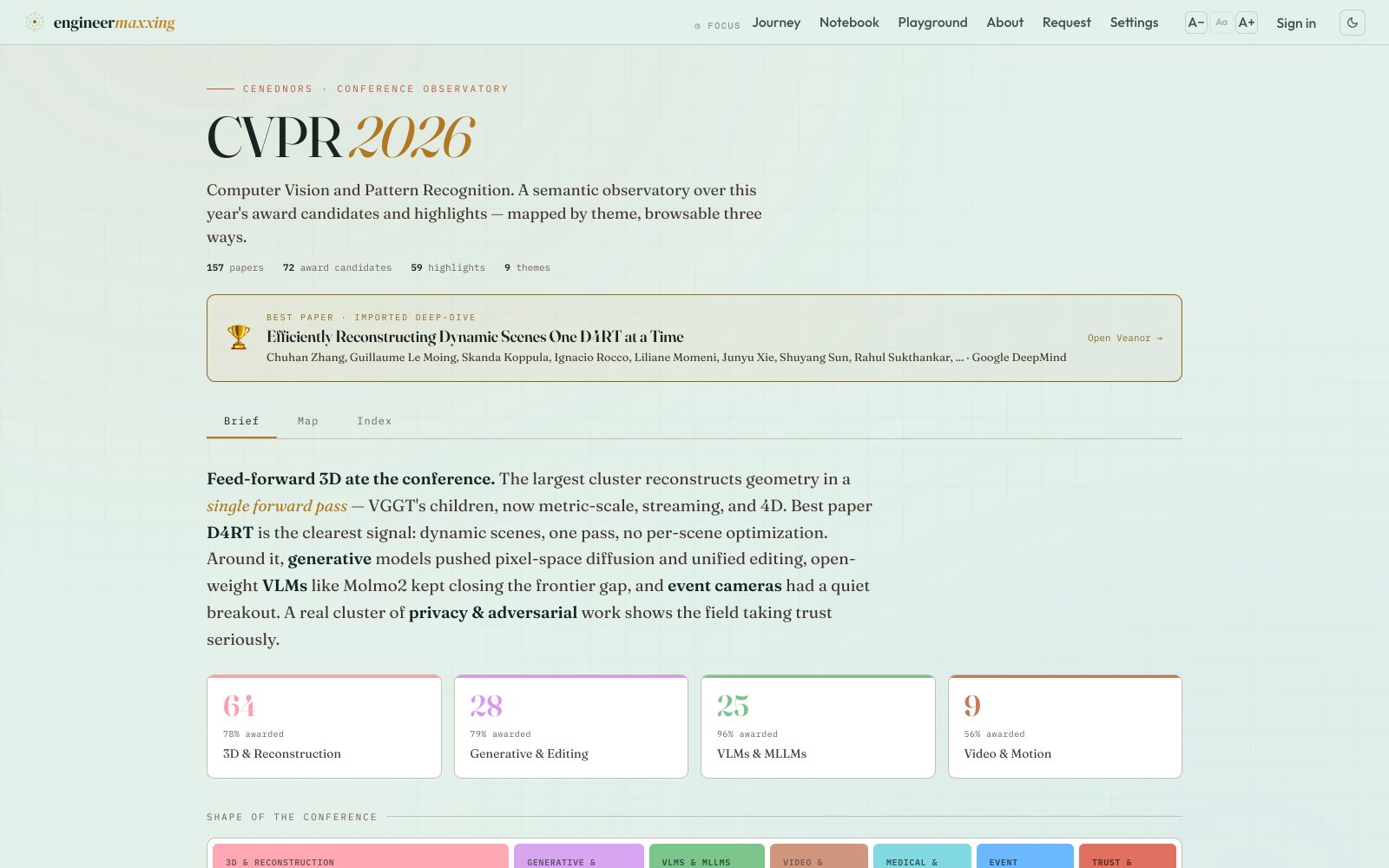
Task: Click the CVPR 2026 heading
Action: [x=340, y=138]
